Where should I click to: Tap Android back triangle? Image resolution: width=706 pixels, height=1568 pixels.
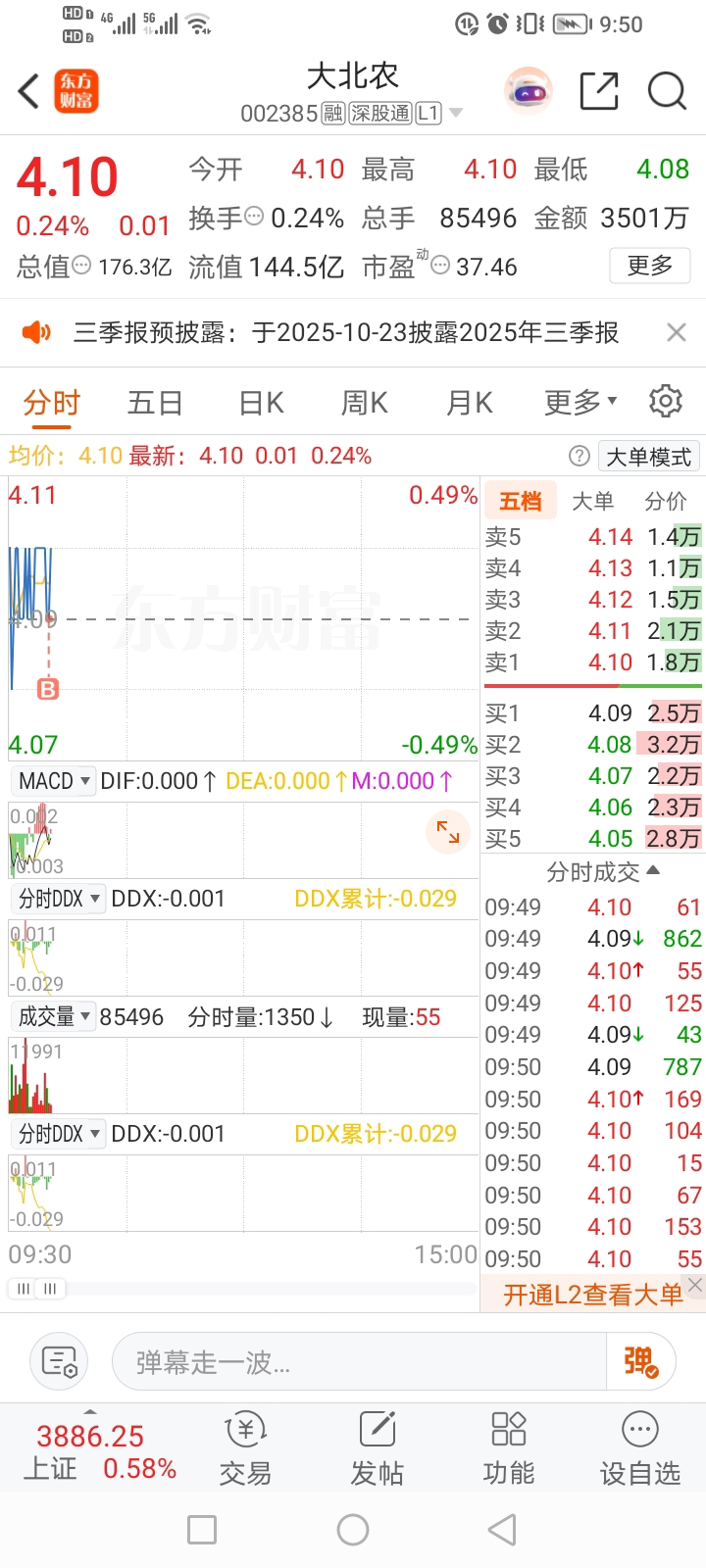click(x=502, y=1530)
